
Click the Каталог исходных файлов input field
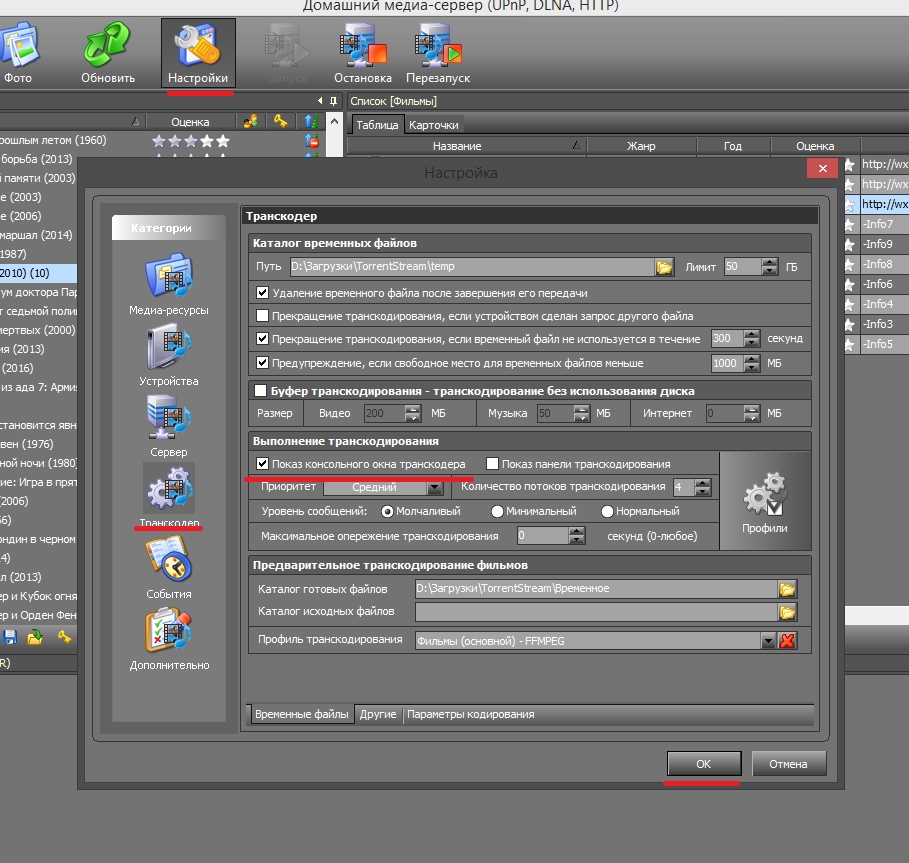click(x=595, y=612)
